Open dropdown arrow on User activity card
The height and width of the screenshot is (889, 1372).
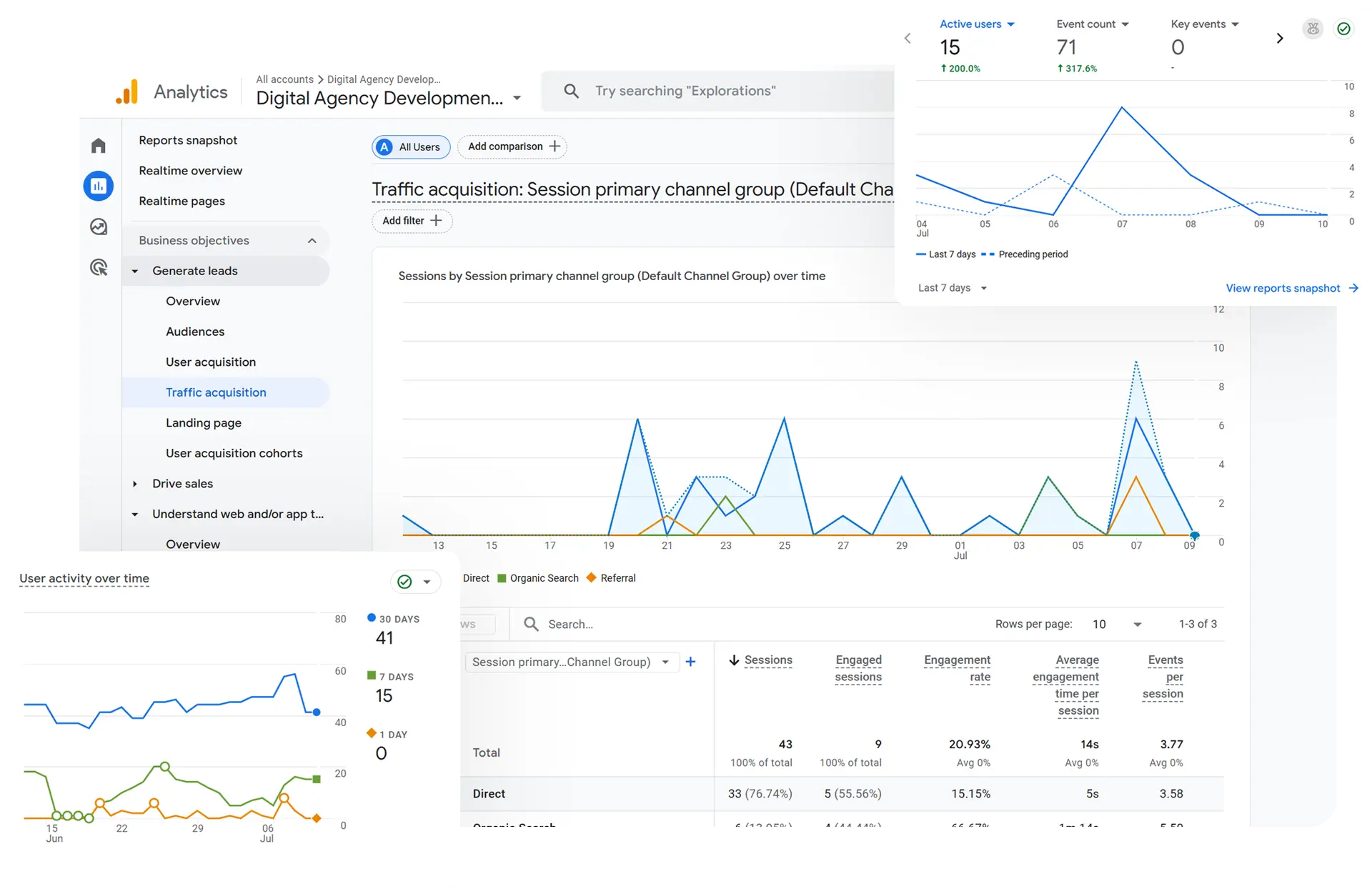tap(427, 582)
